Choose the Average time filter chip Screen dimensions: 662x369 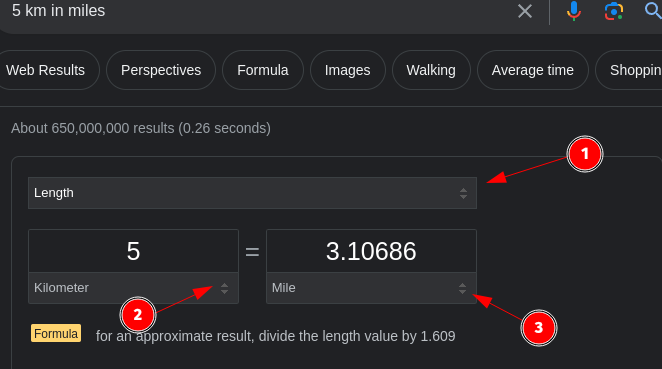coord(532,70)
